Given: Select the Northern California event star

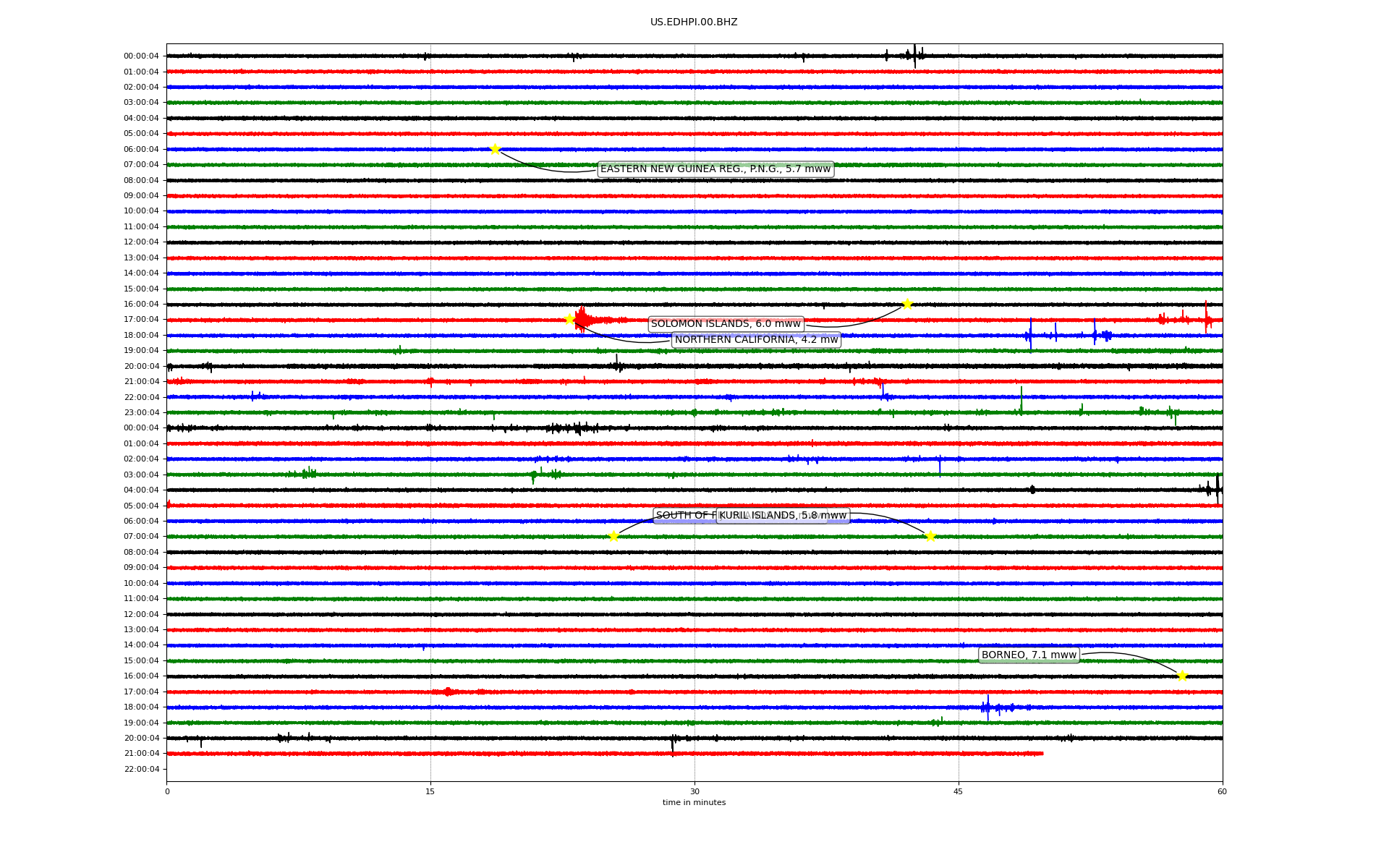Looking at the screenshot, I should point(569,319).
